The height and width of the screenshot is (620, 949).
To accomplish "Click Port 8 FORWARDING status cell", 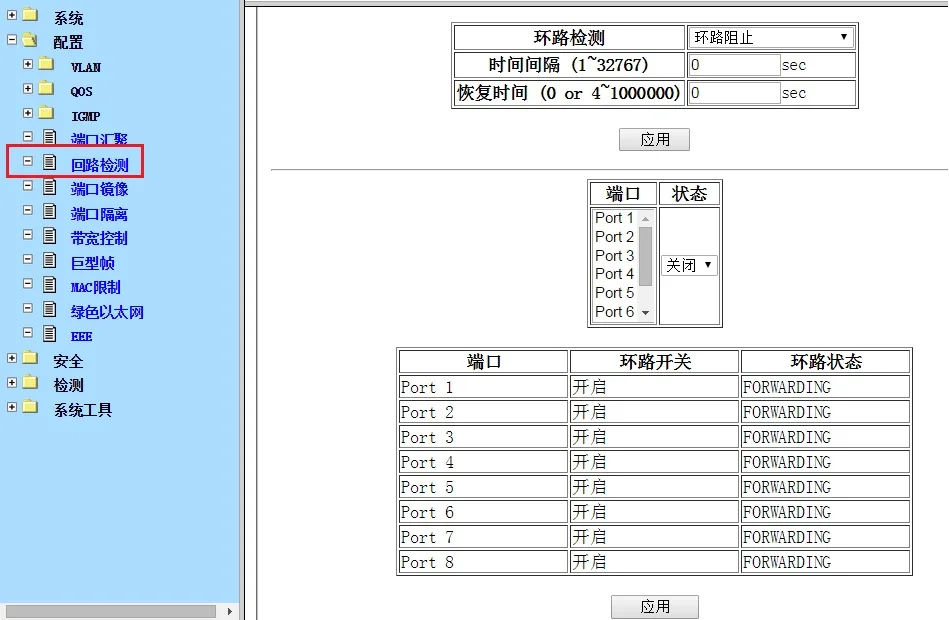I will point(826,562).
